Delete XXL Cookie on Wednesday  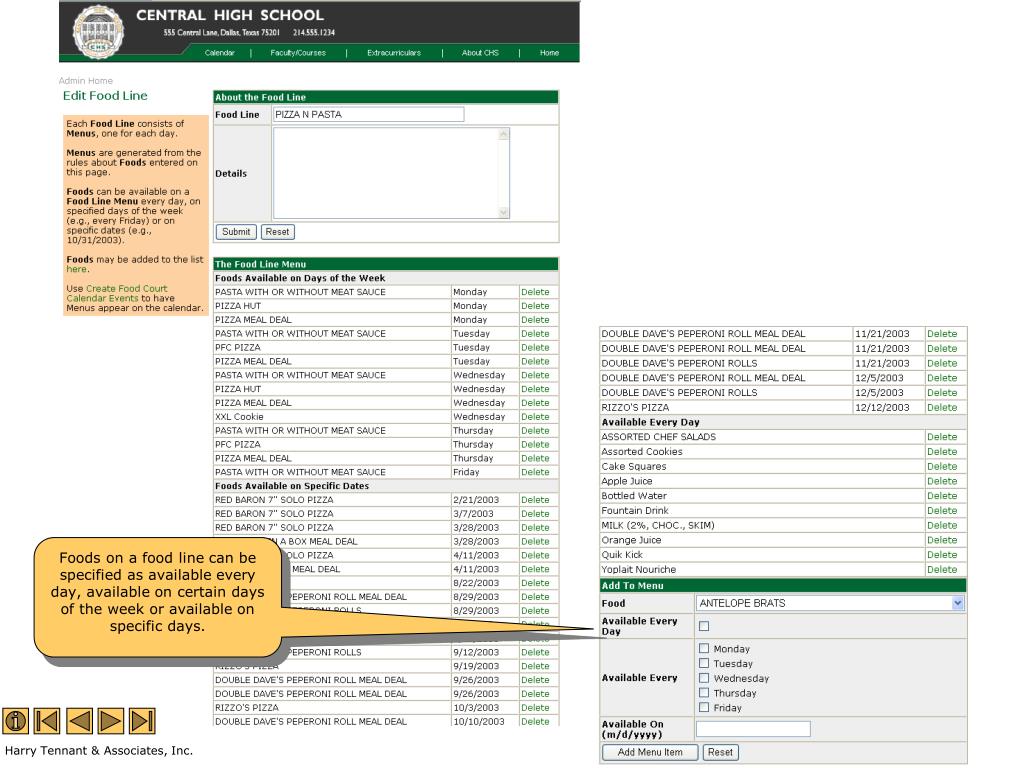click(x=535, y=417)
